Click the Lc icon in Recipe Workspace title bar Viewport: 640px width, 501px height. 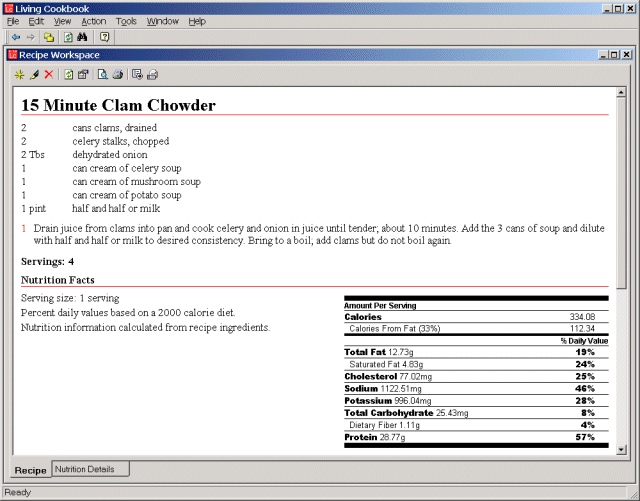(13, 55)
